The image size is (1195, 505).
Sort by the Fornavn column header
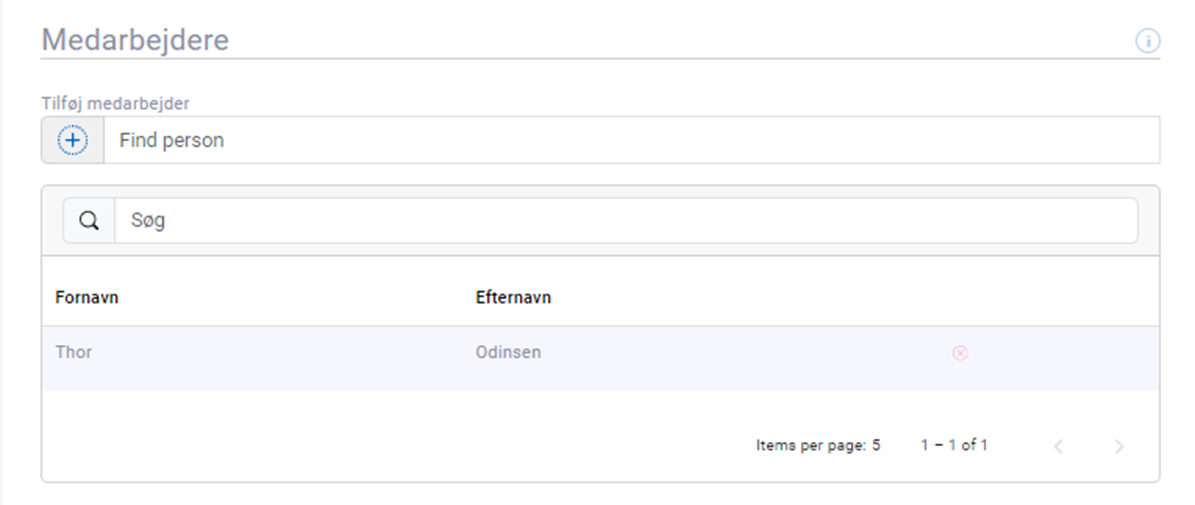click(87, 298)
